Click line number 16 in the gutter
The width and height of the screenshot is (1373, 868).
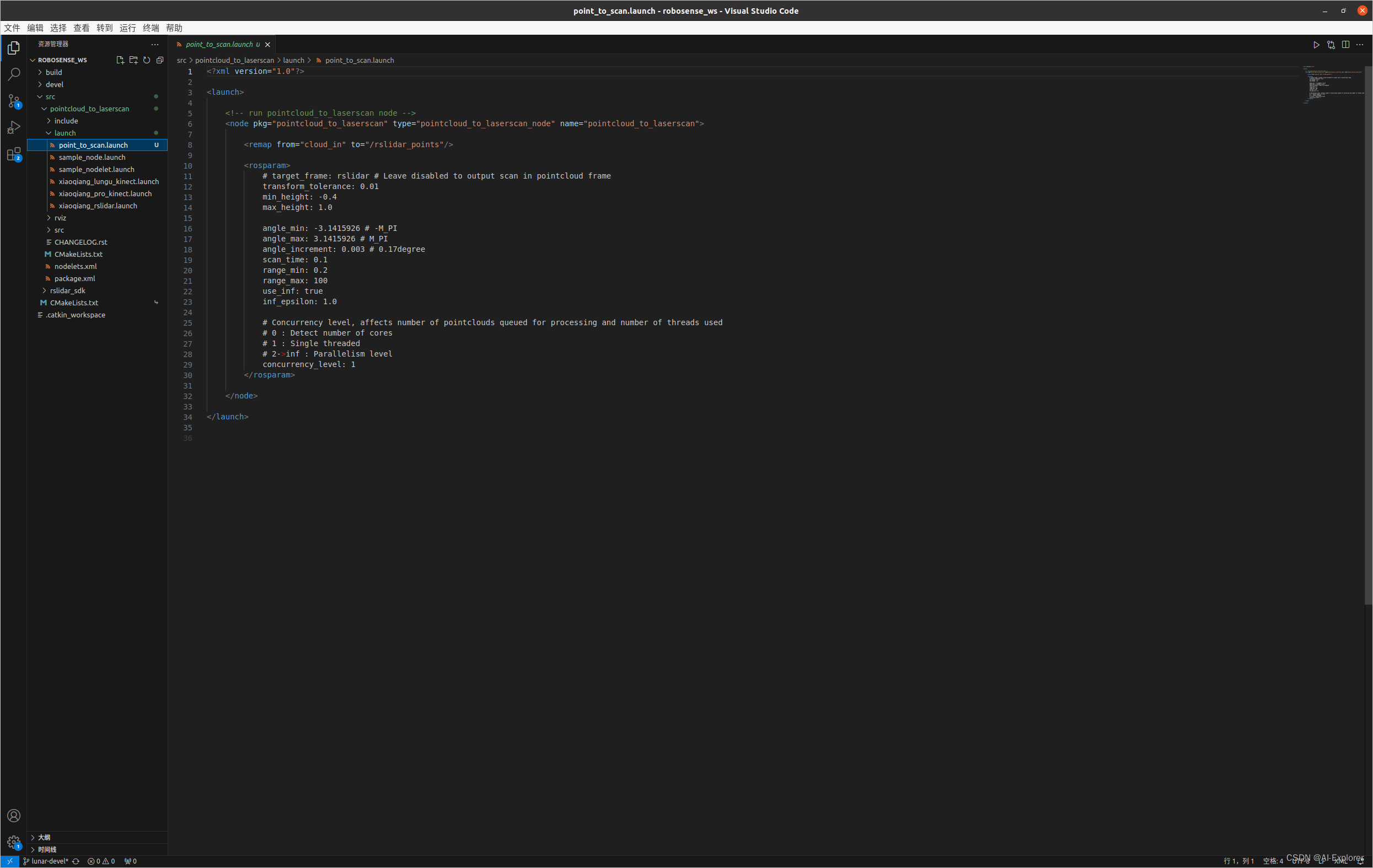click(x=187, y=229)
